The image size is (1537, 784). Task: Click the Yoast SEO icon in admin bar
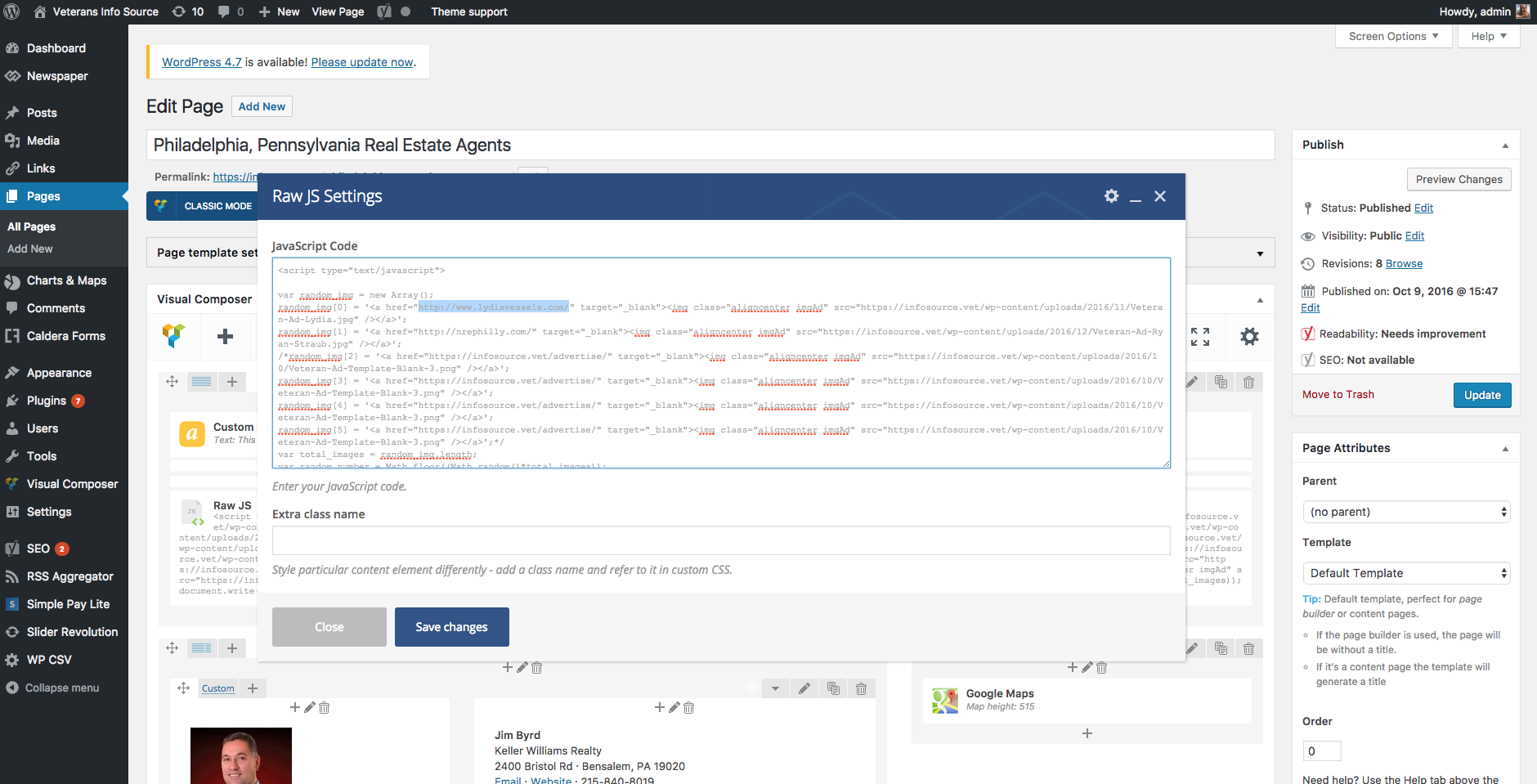[384, 11]
